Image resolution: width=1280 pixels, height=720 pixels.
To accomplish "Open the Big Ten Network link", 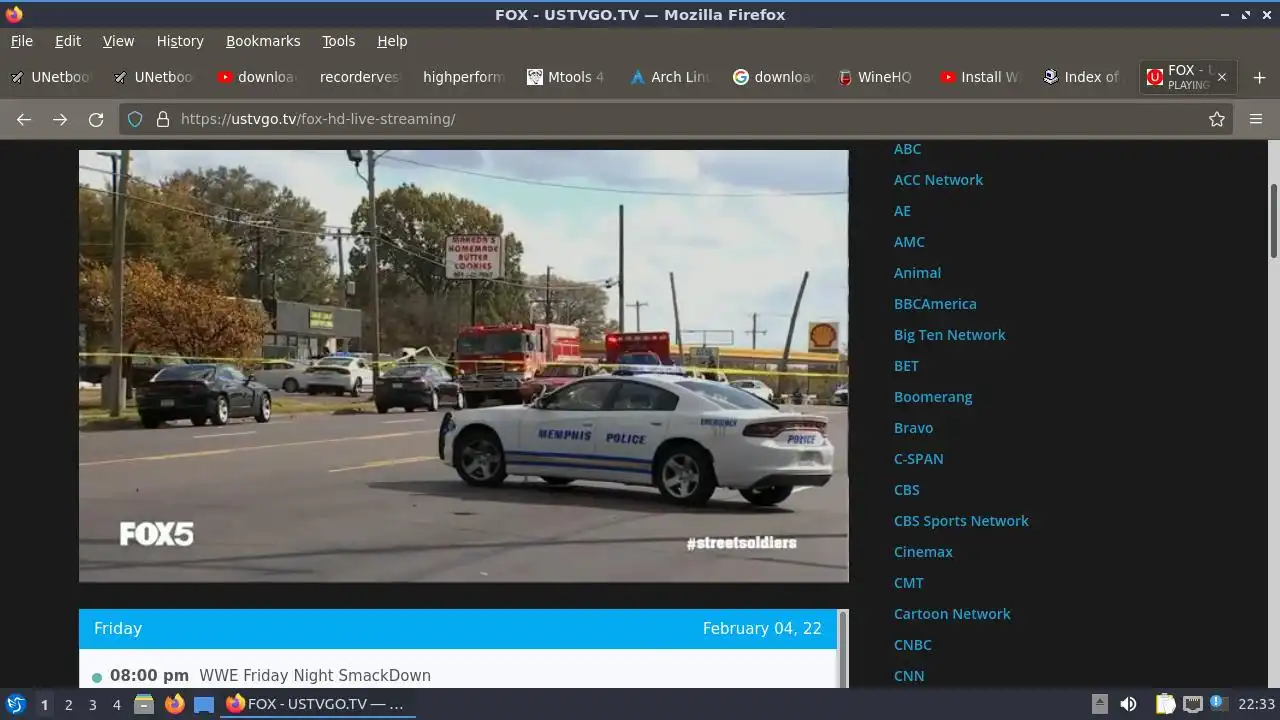I will point(949,335).
